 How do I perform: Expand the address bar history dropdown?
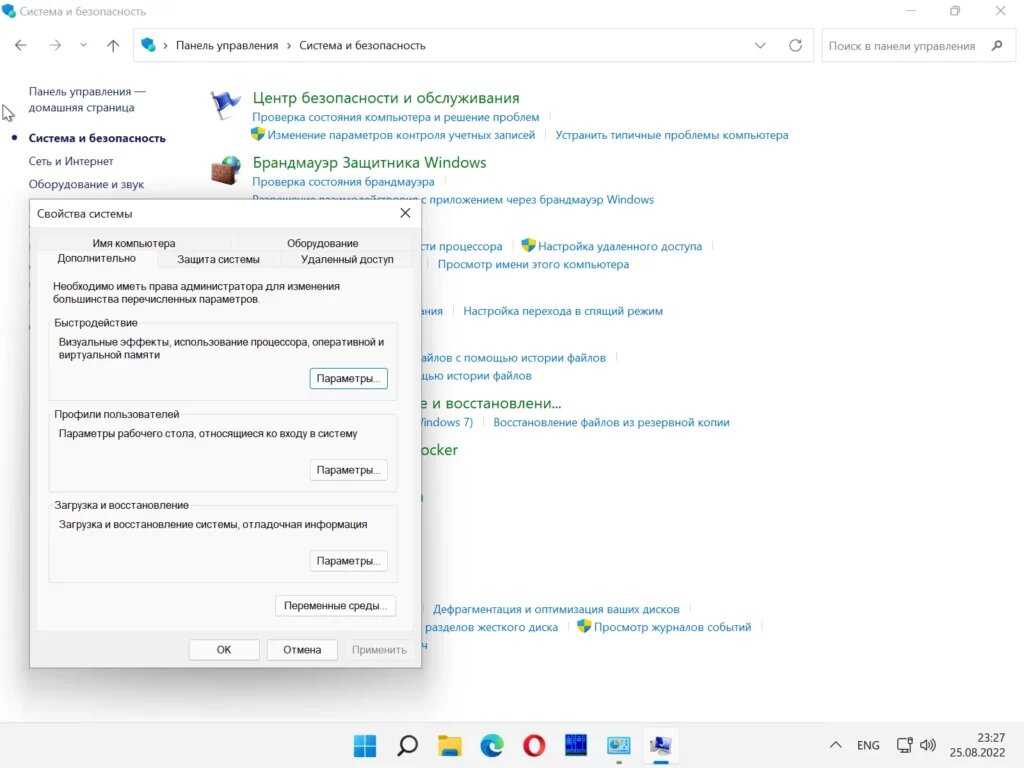pyautogui.click(x=760, y=45)
